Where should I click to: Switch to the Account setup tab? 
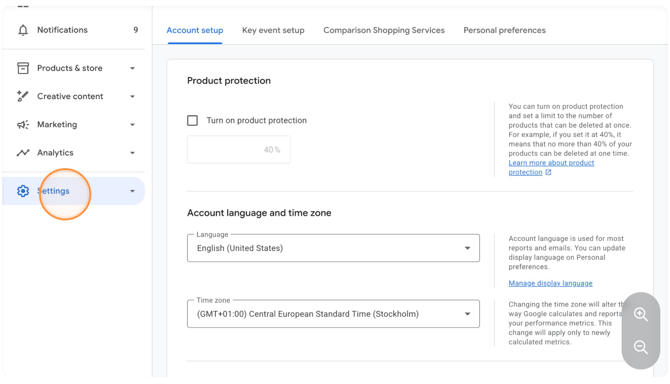(x=195, y=30)
